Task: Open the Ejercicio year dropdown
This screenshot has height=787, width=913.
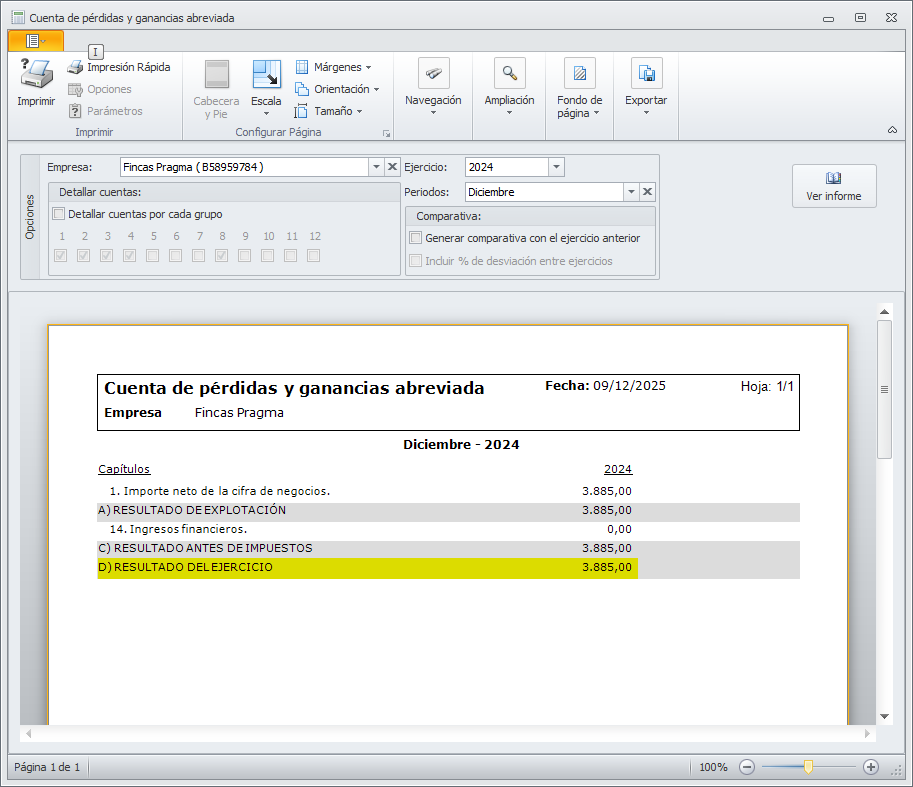Action: tap(557, 167)
